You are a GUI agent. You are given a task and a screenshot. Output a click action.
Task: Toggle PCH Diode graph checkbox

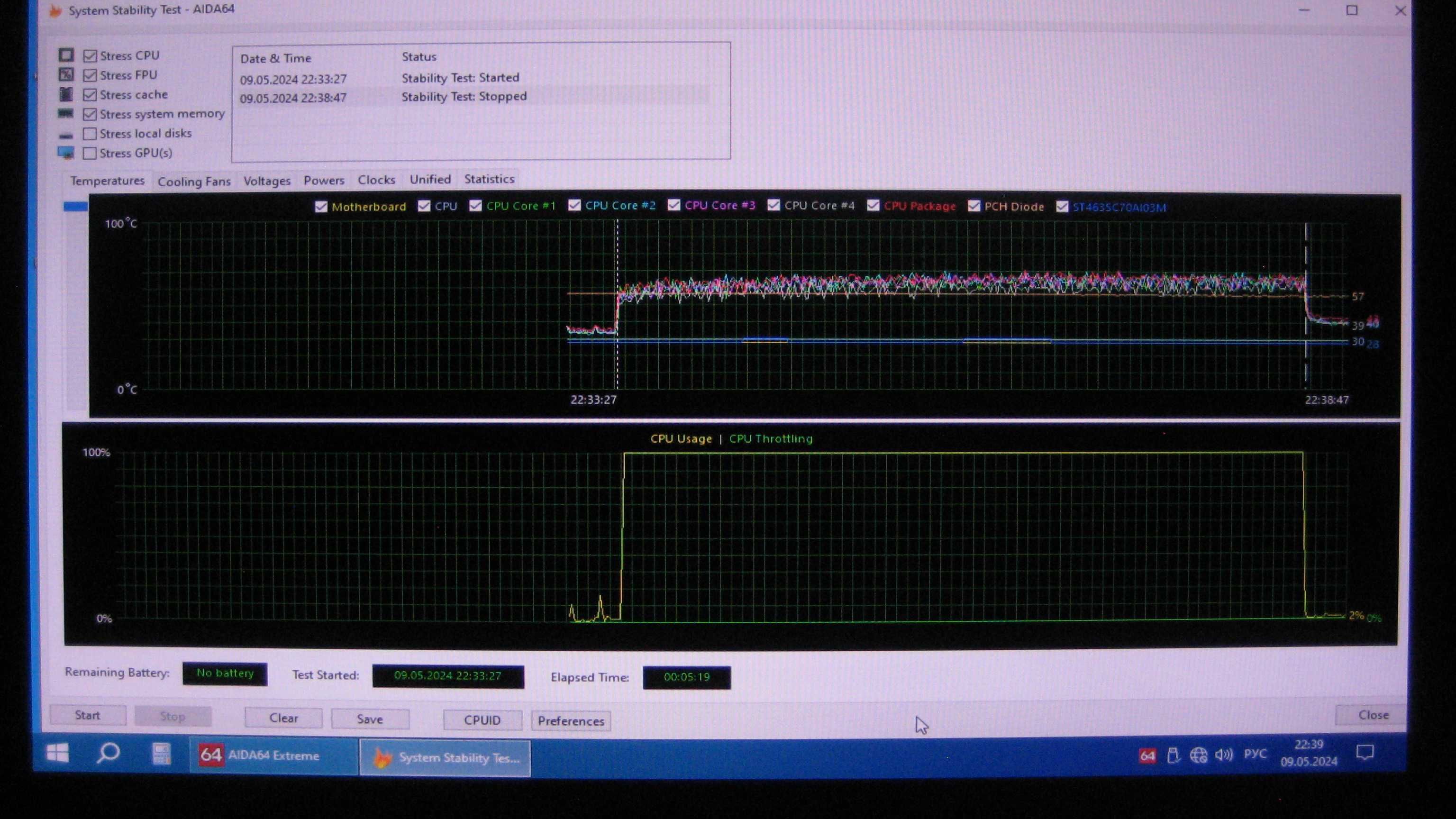(974, 206)
